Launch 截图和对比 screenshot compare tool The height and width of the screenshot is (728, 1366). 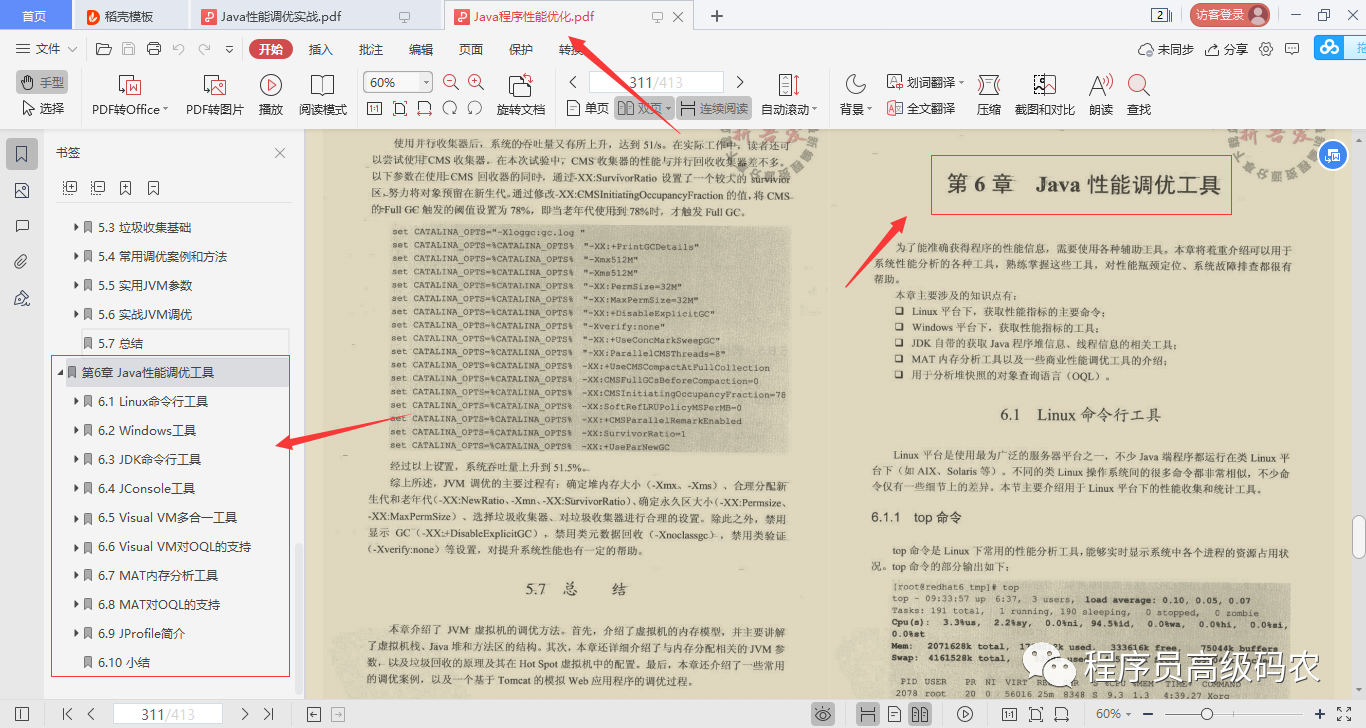click(x=1045, y=95)
